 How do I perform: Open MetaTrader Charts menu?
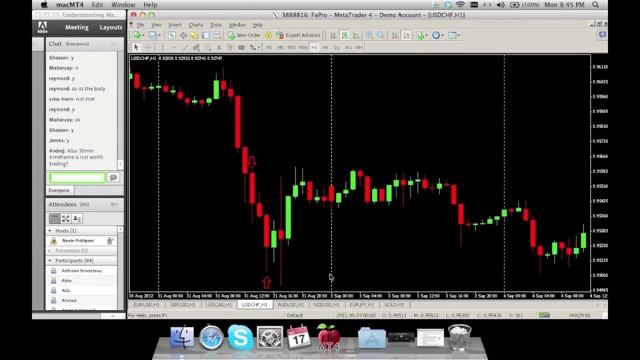196,25
